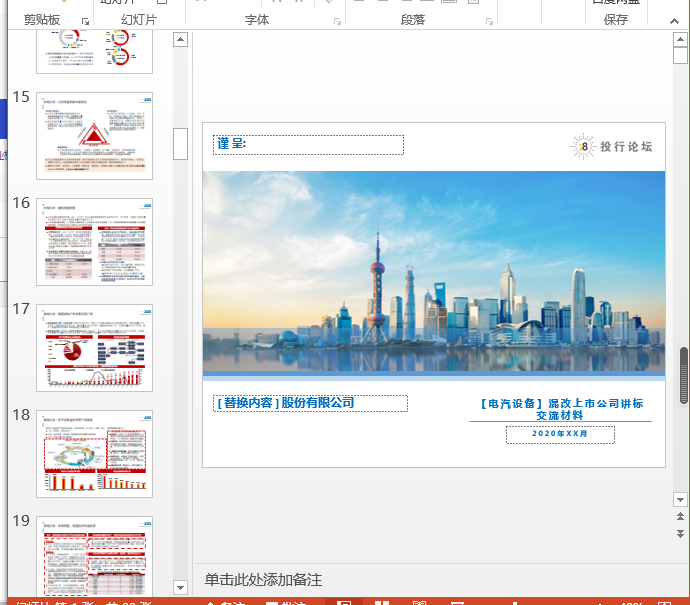Screen dimensions: 690x605
Task: Select the partially visible donut-chart thumbnail above slide 15
Action: click(95, 51)
